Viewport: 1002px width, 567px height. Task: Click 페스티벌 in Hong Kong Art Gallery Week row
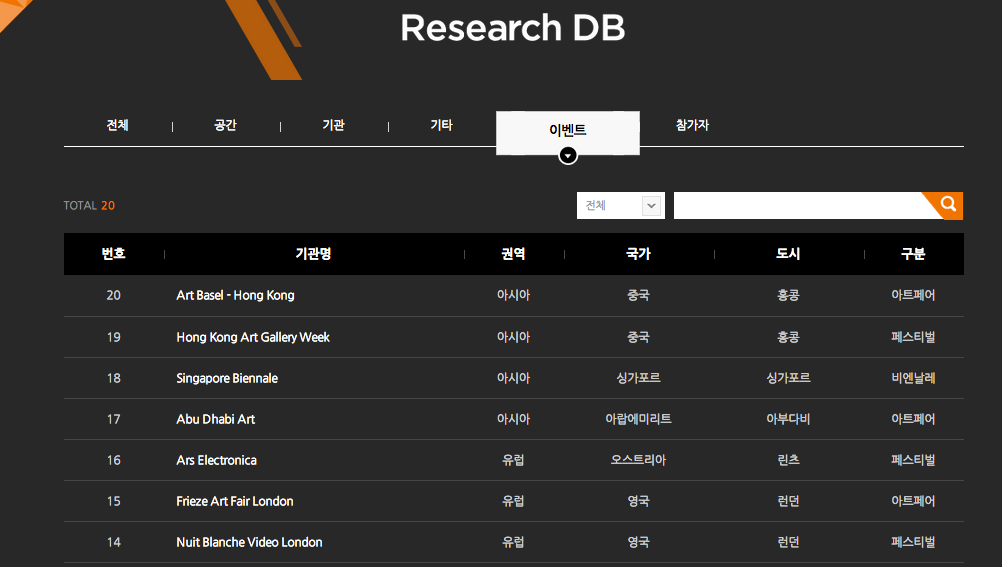[x=913, y=337]
